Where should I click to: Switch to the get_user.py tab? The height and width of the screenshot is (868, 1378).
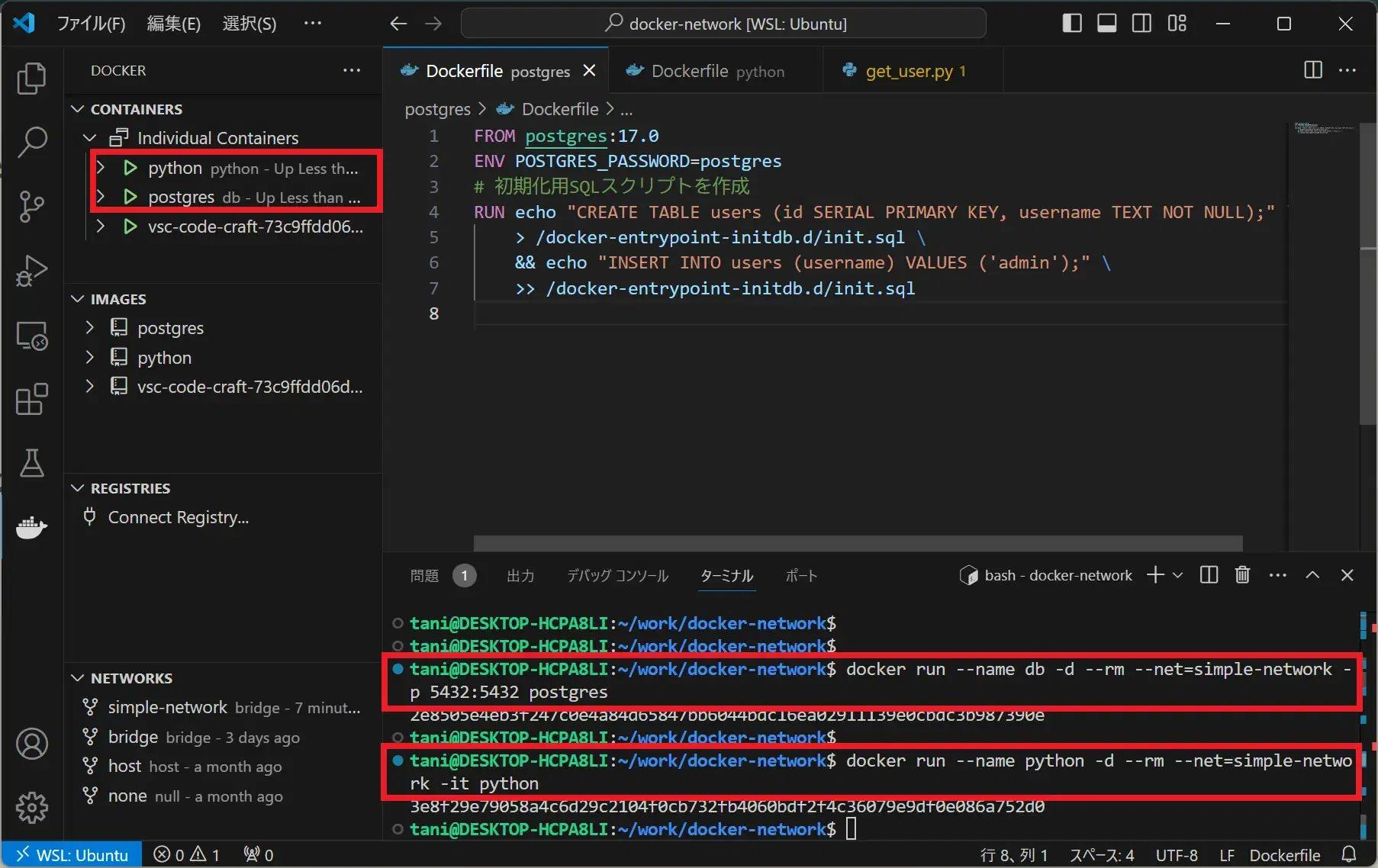(908, 71)
